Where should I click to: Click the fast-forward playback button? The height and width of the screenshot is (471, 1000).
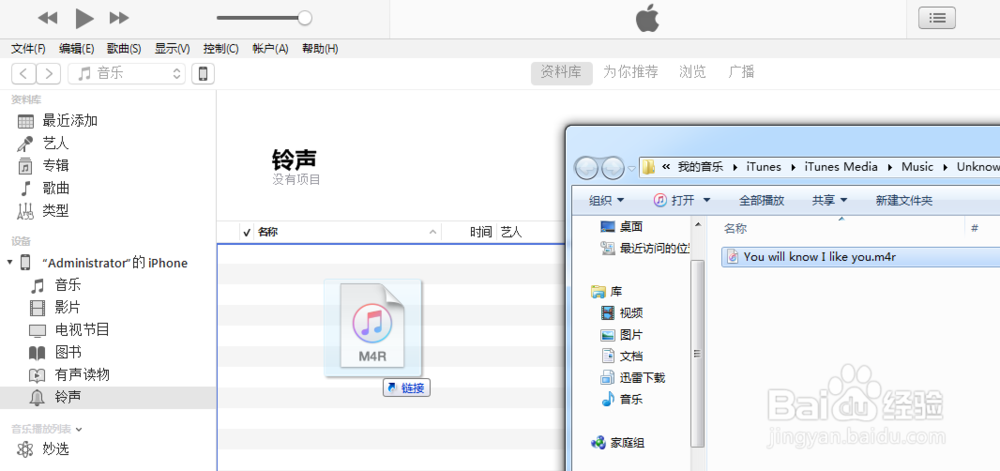click(119, 18)
